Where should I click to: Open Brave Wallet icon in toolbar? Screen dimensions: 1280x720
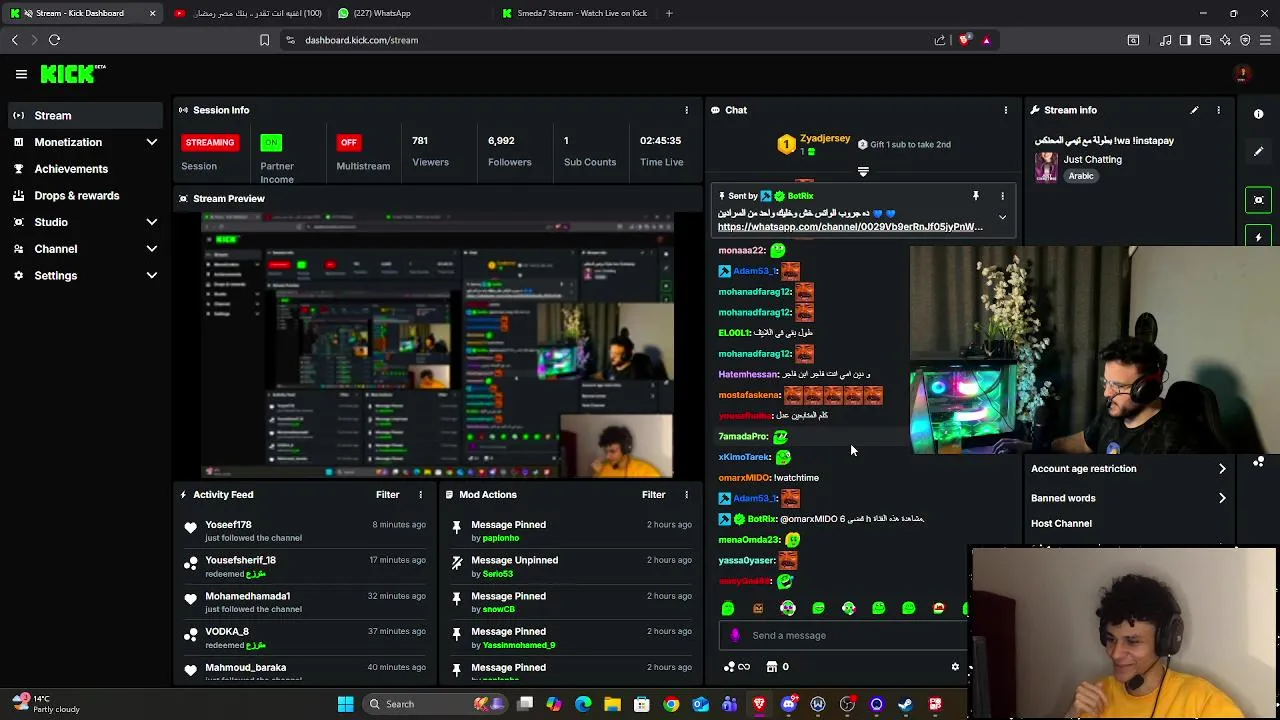point(1205,40)
